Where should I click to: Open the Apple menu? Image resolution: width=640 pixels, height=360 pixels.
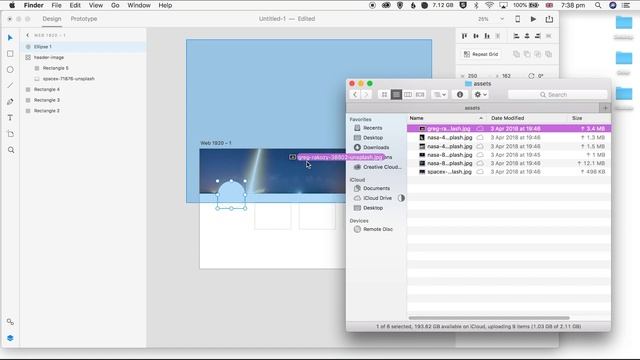point(12,5)
